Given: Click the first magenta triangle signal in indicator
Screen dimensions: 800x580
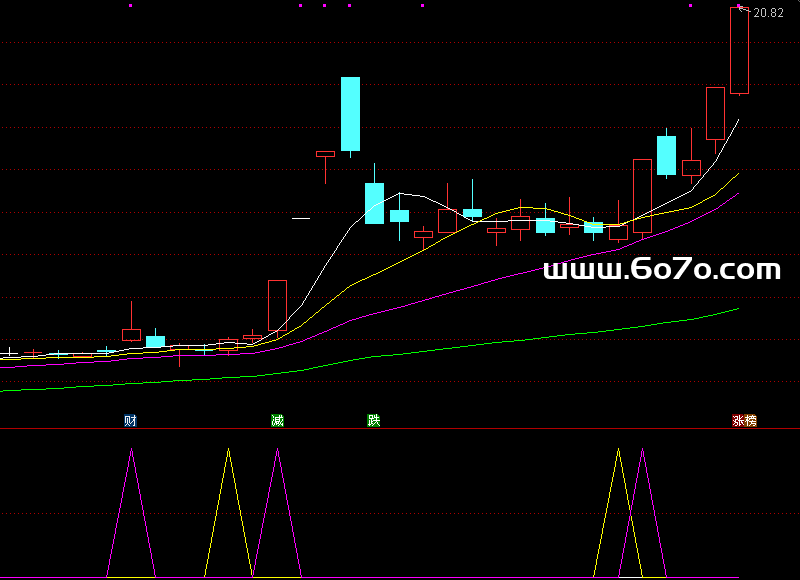Looking at the screenshot, I should pos(131,510).
